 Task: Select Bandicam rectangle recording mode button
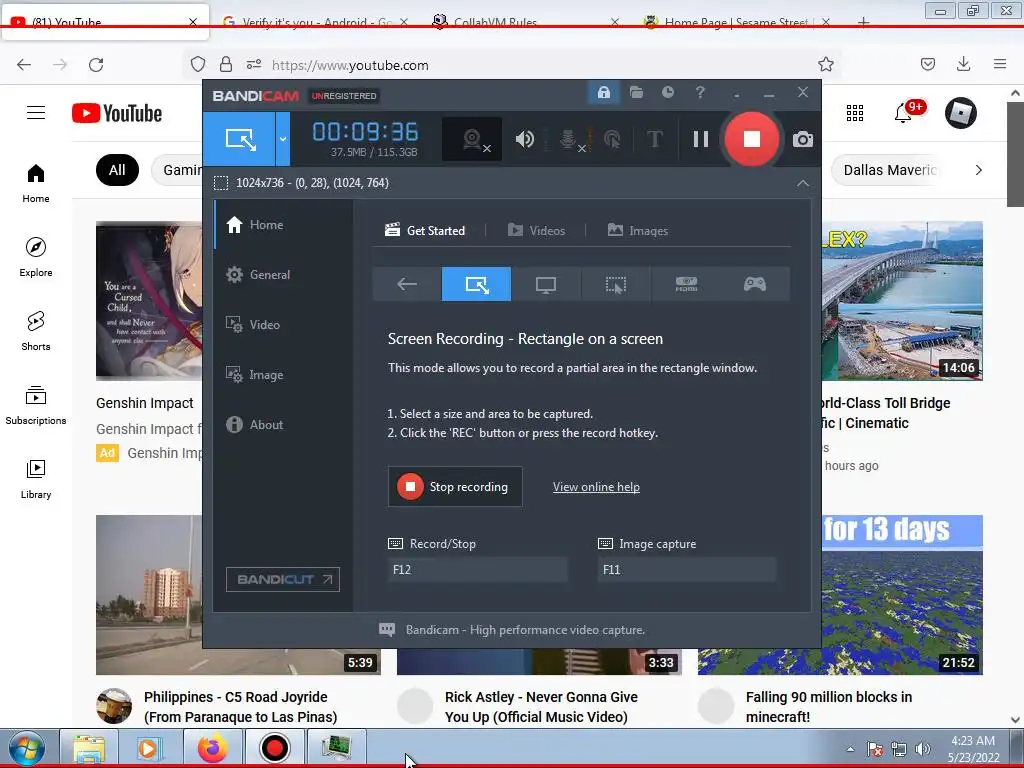[x=239, y=138]
